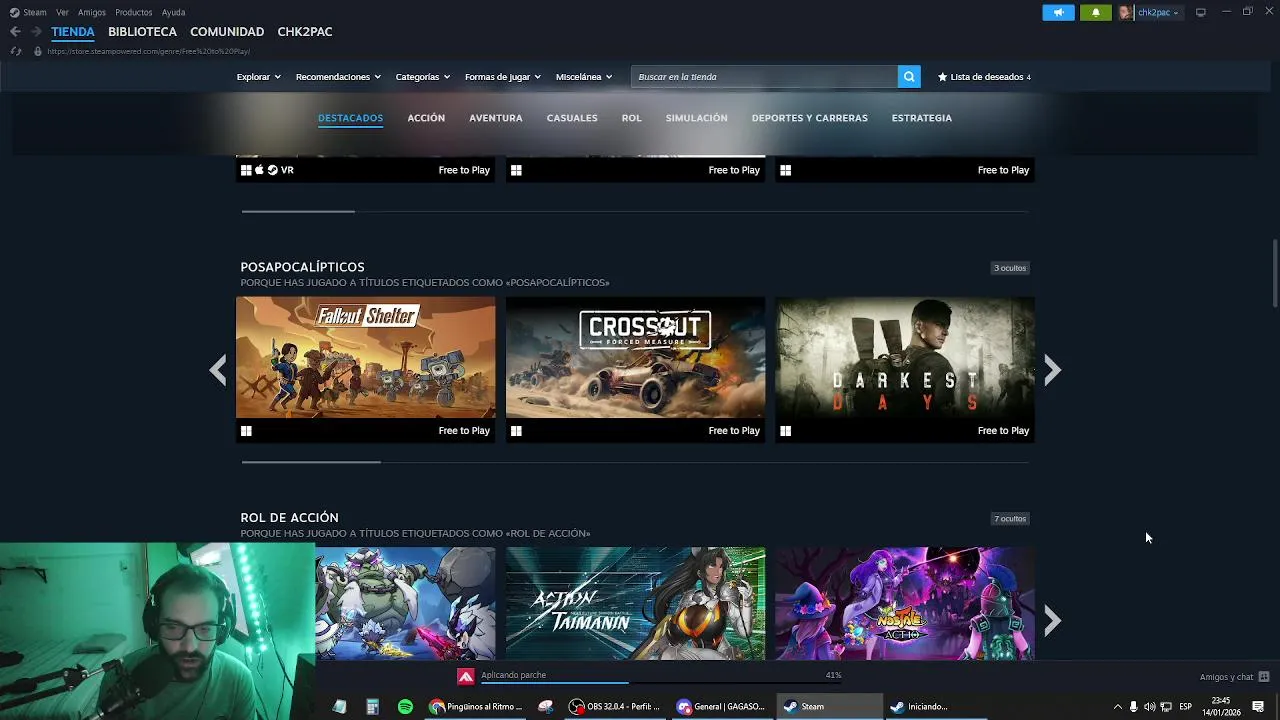Click the red download item icon

(x=466, y=677)
